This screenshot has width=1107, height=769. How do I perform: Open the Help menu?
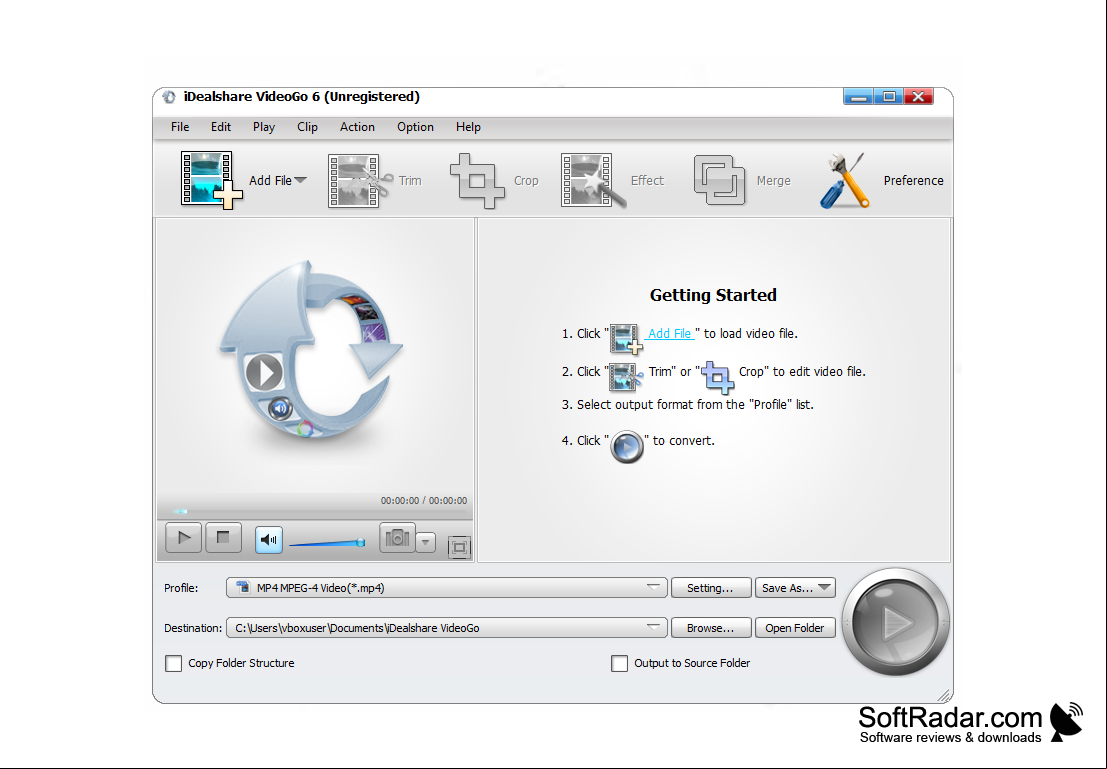[468, 127]
